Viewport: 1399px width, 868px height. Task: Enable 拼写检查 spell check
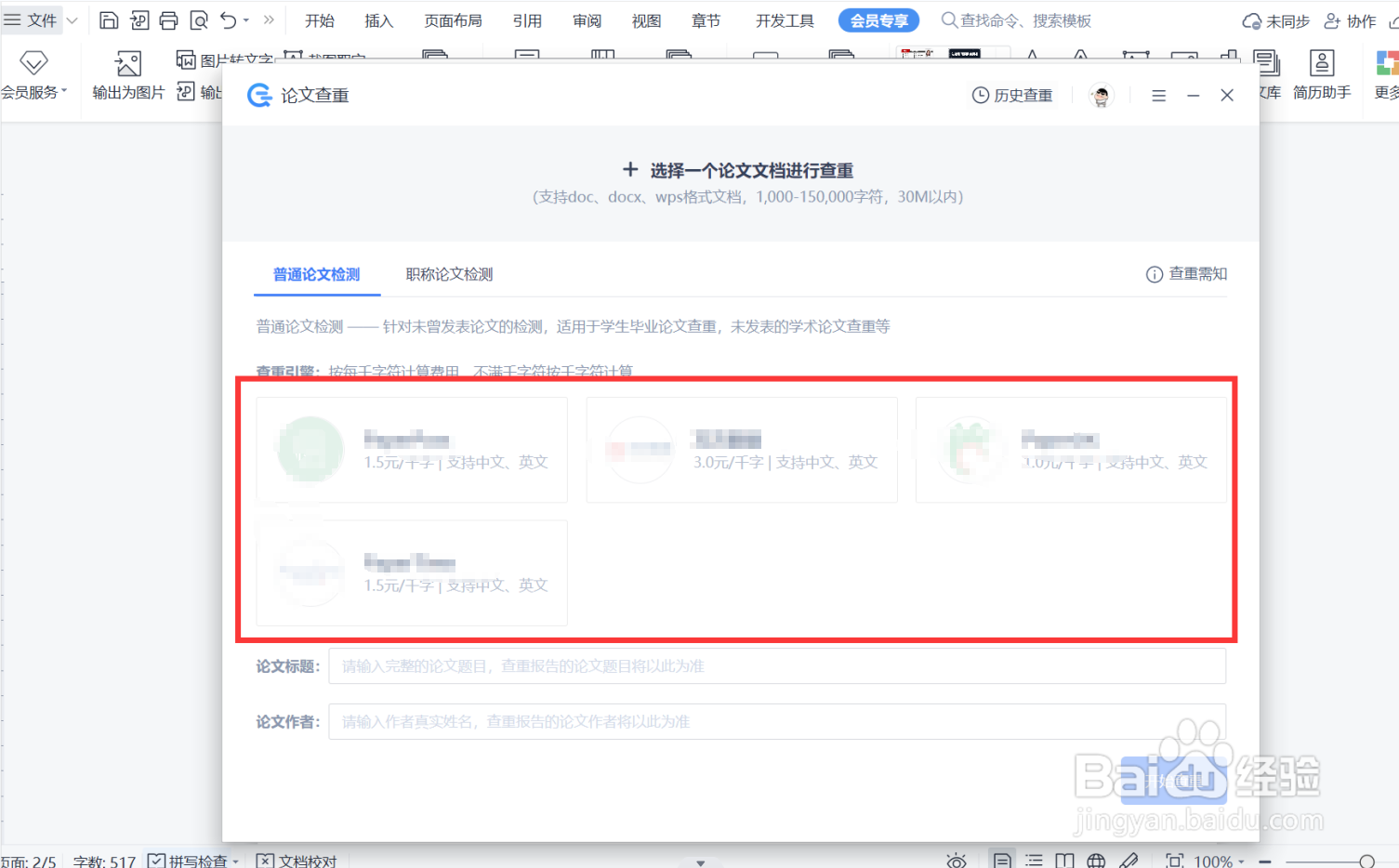pyautogui.click(x=191, y=861)
